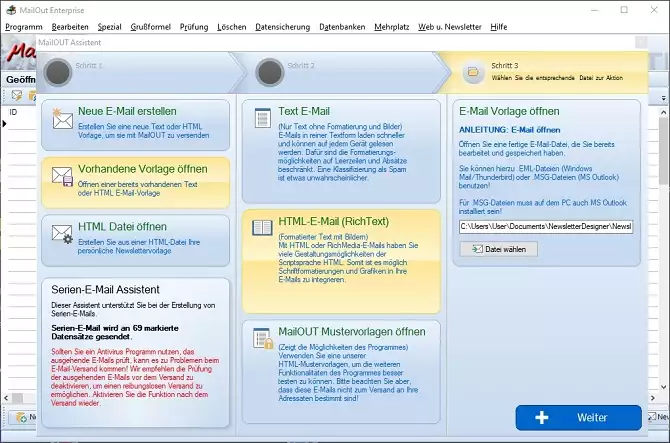Click the file path input field
Screen dimensions: 670x443
coord(546,227)
